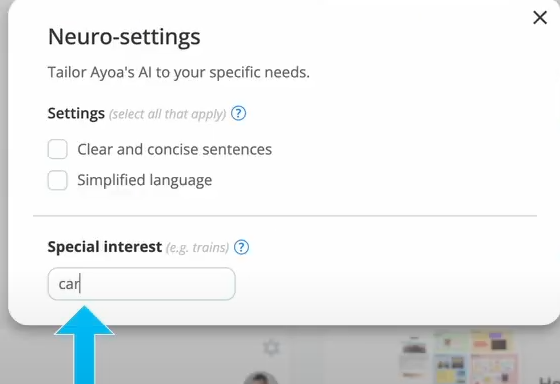The width and height of the screenshot is (560, 384).
Task: Click the 'Simplified language' label text
Action: pyautogui.click(x=145, y=180)
